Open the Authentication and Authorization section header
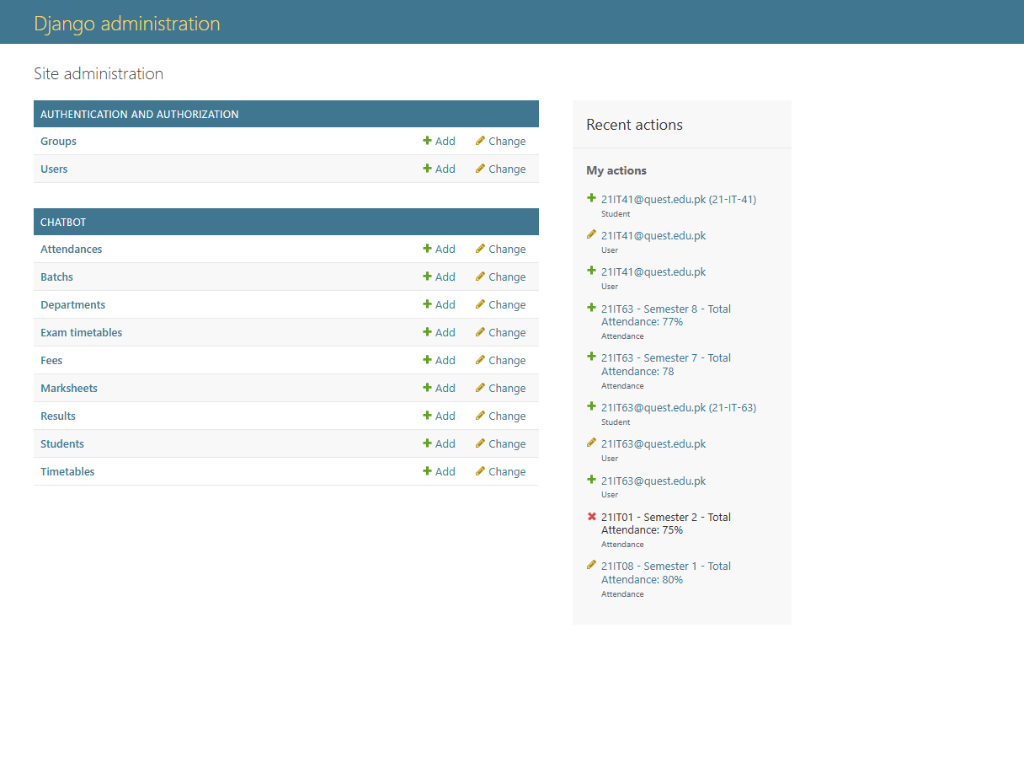Screen dimensions: 1024x768 click(139, 114)
